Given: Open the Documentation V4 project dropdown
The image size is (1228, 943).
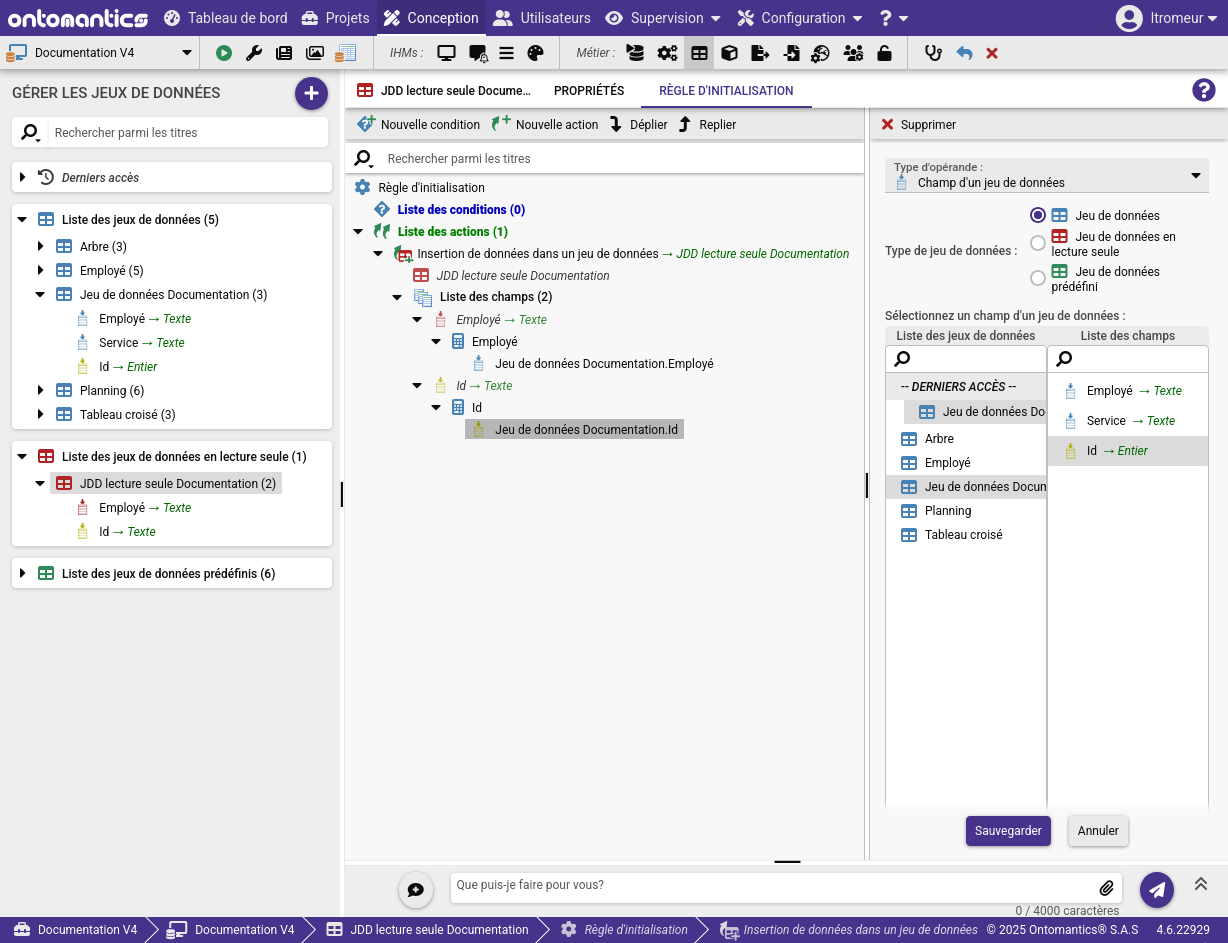Looking at the screenshot, I should pos(100,53).
